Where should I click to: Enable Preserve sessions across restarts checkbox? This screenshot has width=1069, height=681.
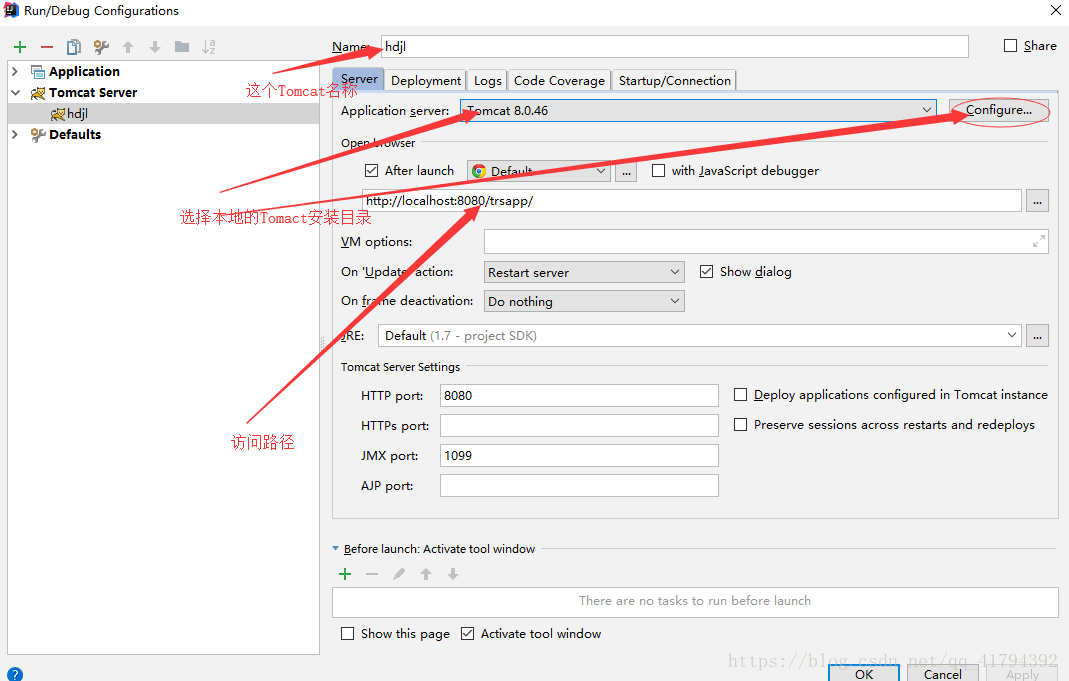pyautogui.click(x=740, y=425)
